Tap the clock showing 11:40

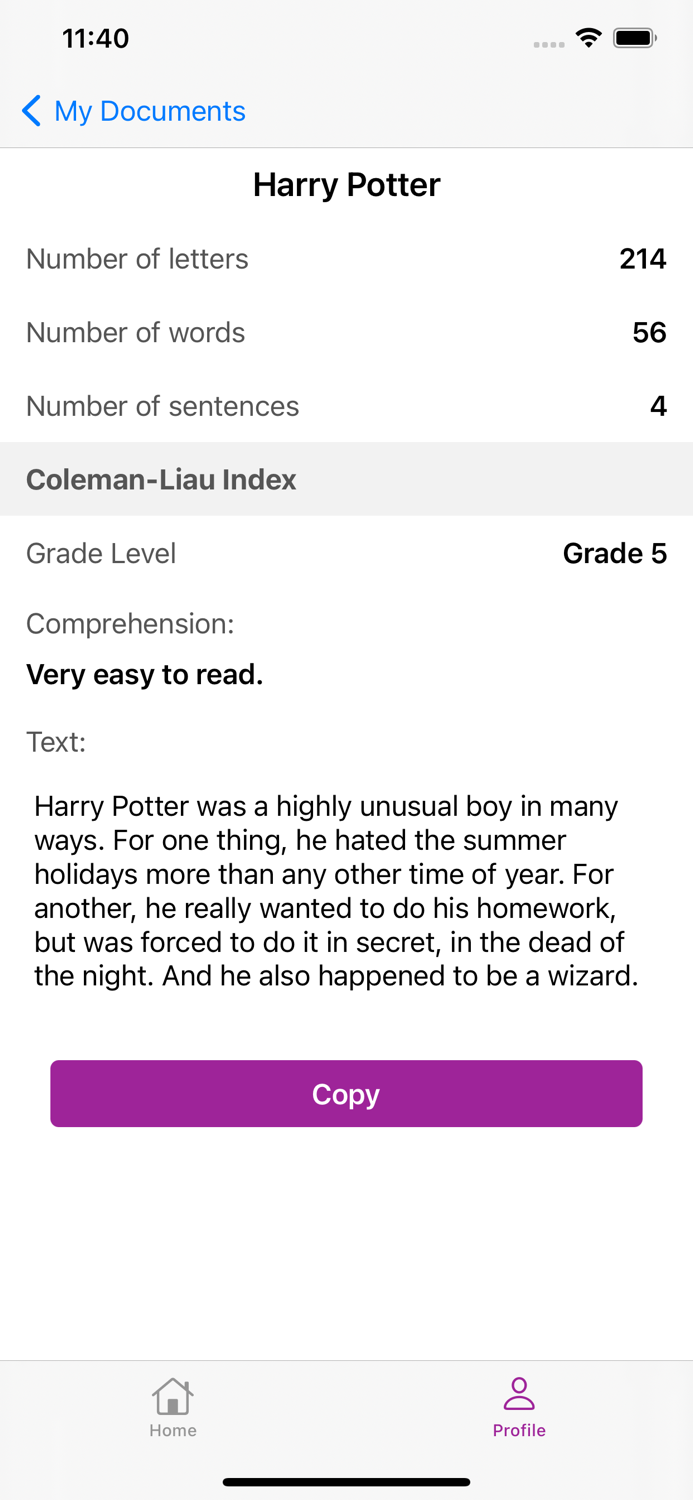[x=95, y=38]
